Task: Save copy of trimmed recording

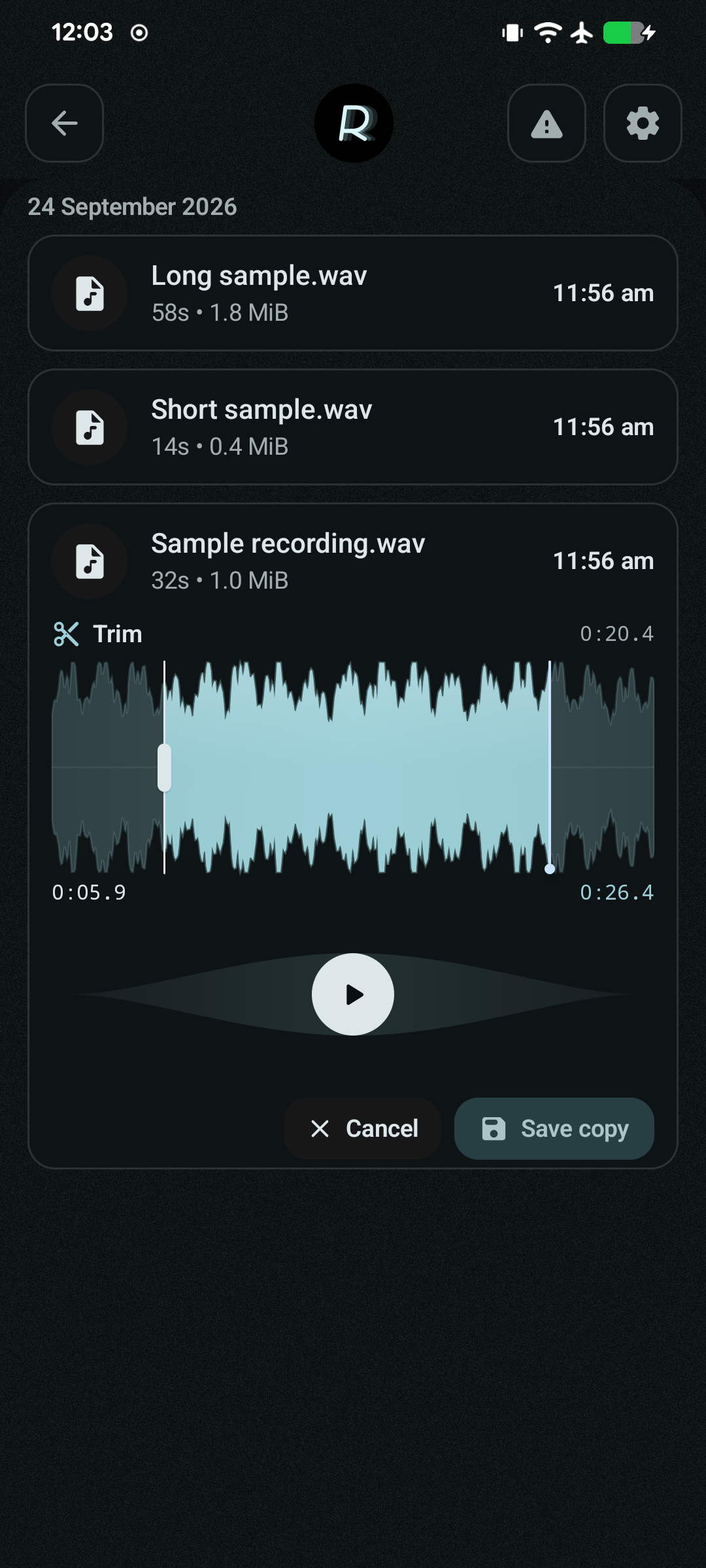Action: [554, 1128]
